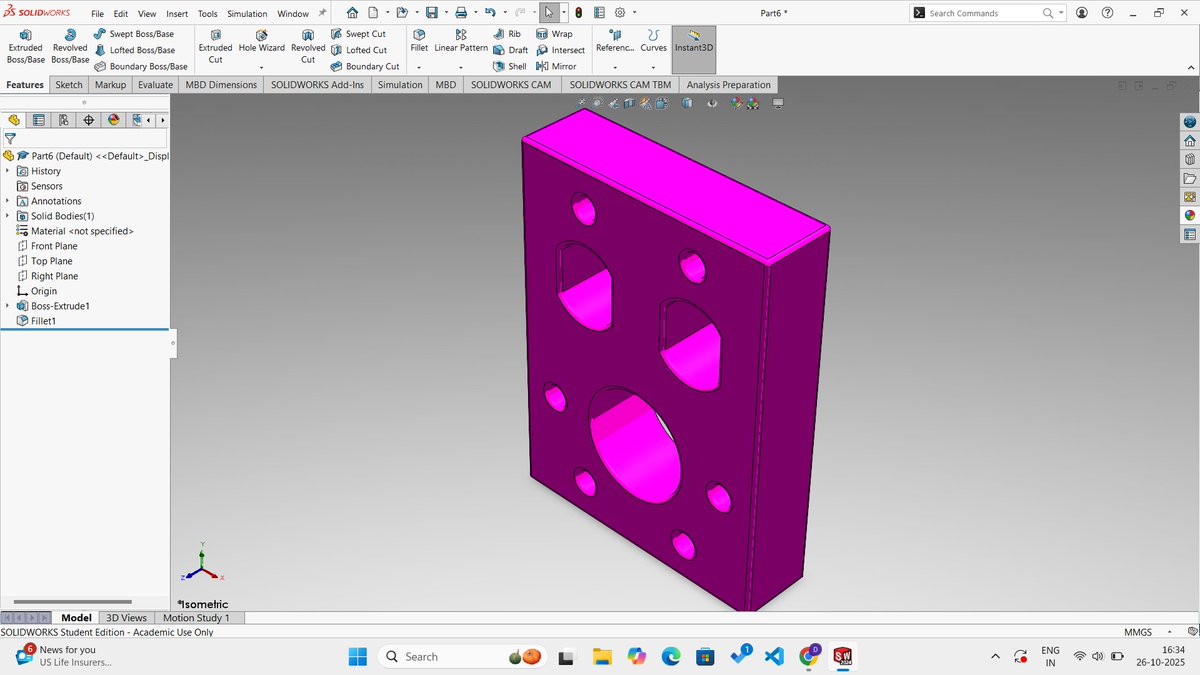1200x675 pixels.
Task: Select the Shell tool
Action: (509, 66)
